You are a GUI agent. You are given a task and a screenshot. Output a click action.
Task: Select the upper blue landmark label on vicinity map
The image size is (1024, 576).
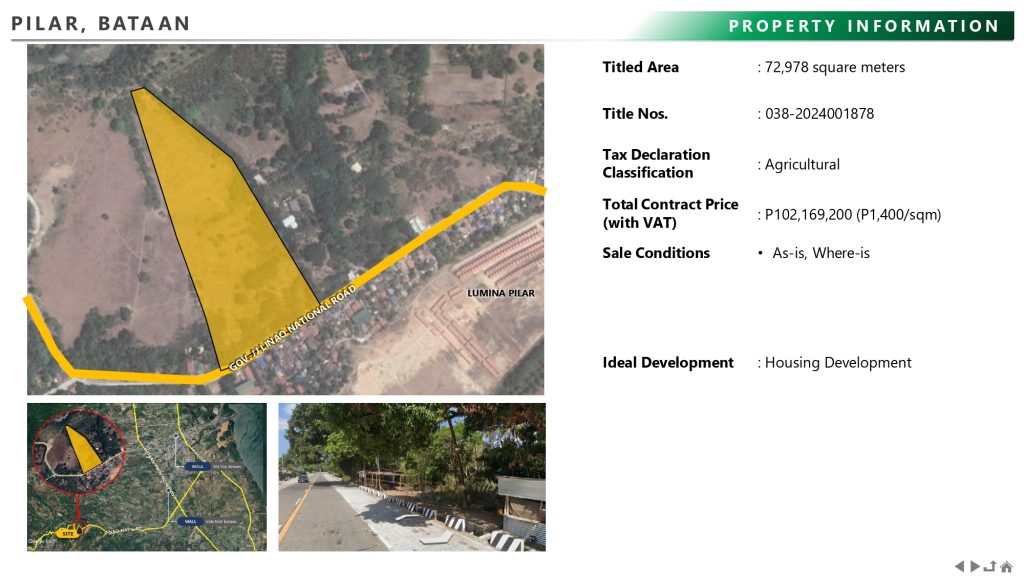197,466
